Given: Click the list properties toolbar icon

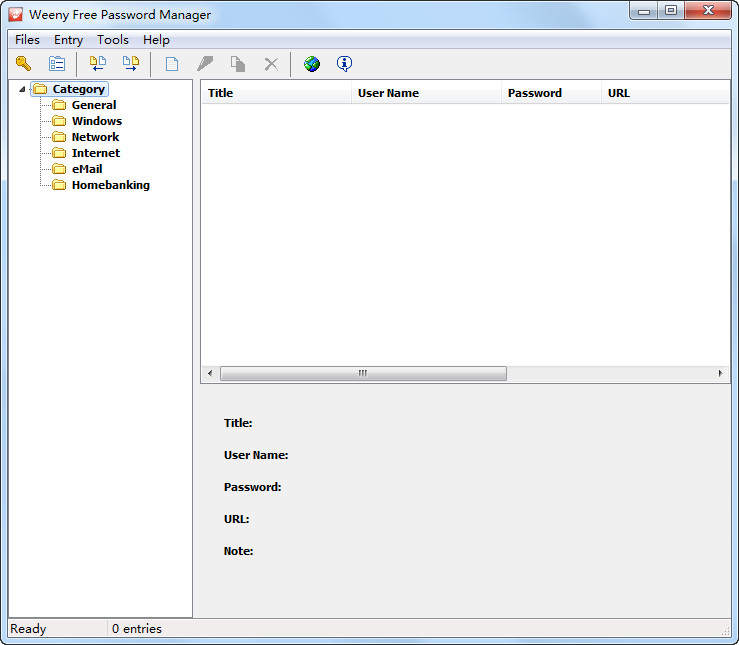Looking at the screenshot, I should click(x=57, y=64).
